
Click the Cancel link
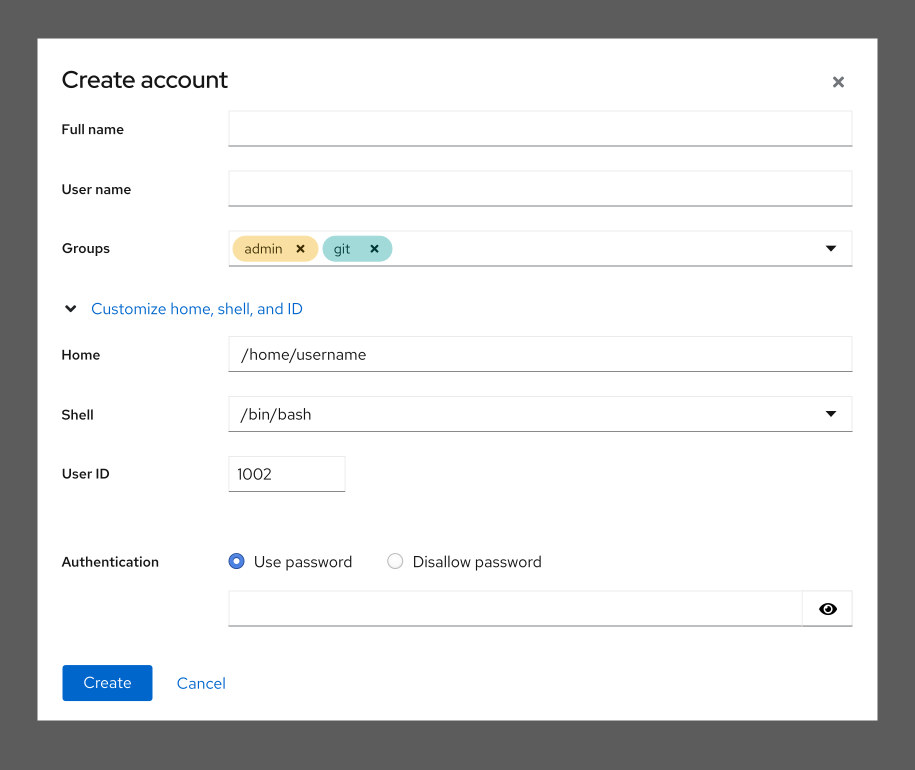pyautogui.click(x=201, y=682)
